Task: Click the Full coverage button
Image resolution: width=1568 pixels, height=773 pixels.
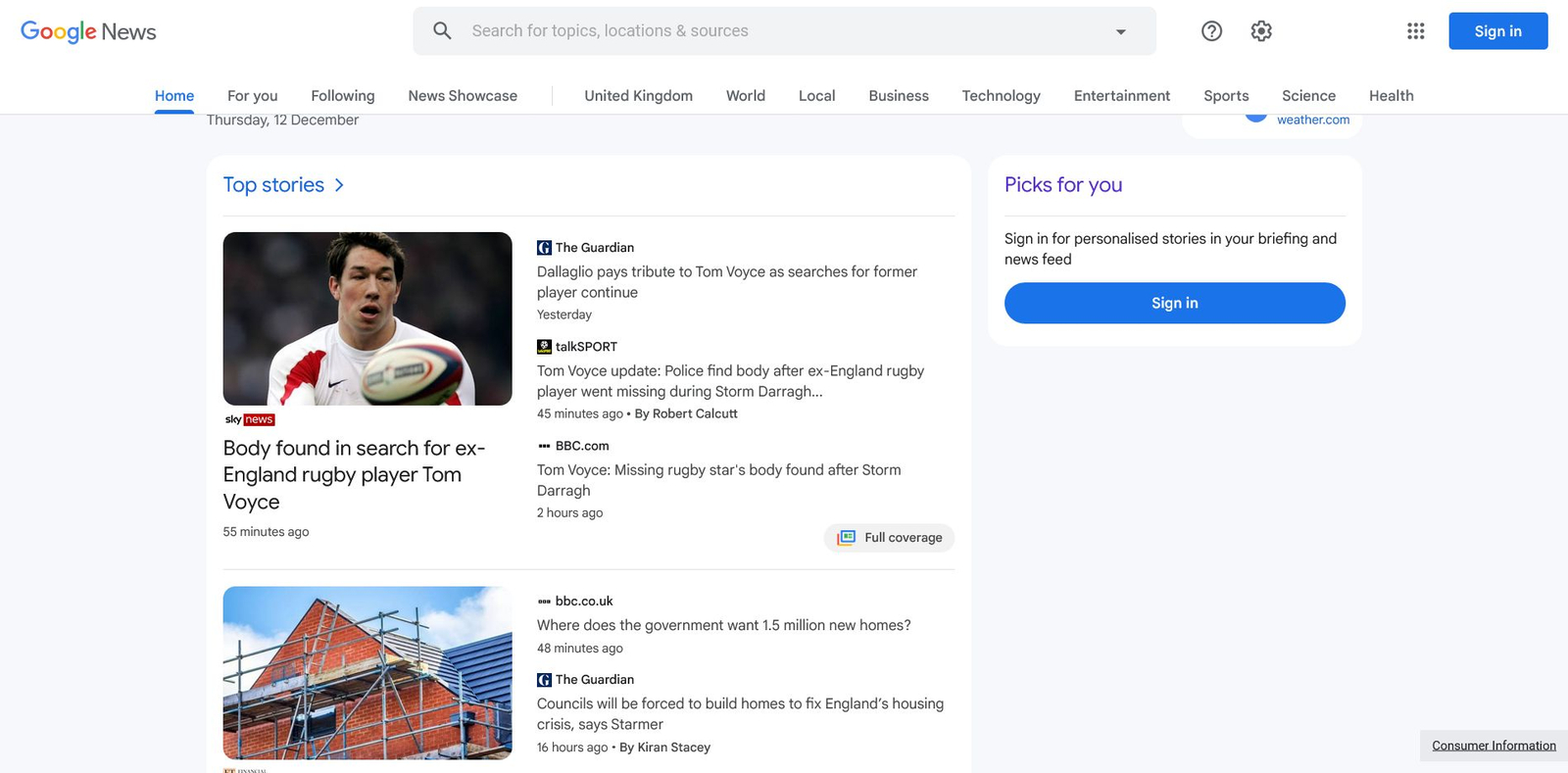Action: click(889, 538)
